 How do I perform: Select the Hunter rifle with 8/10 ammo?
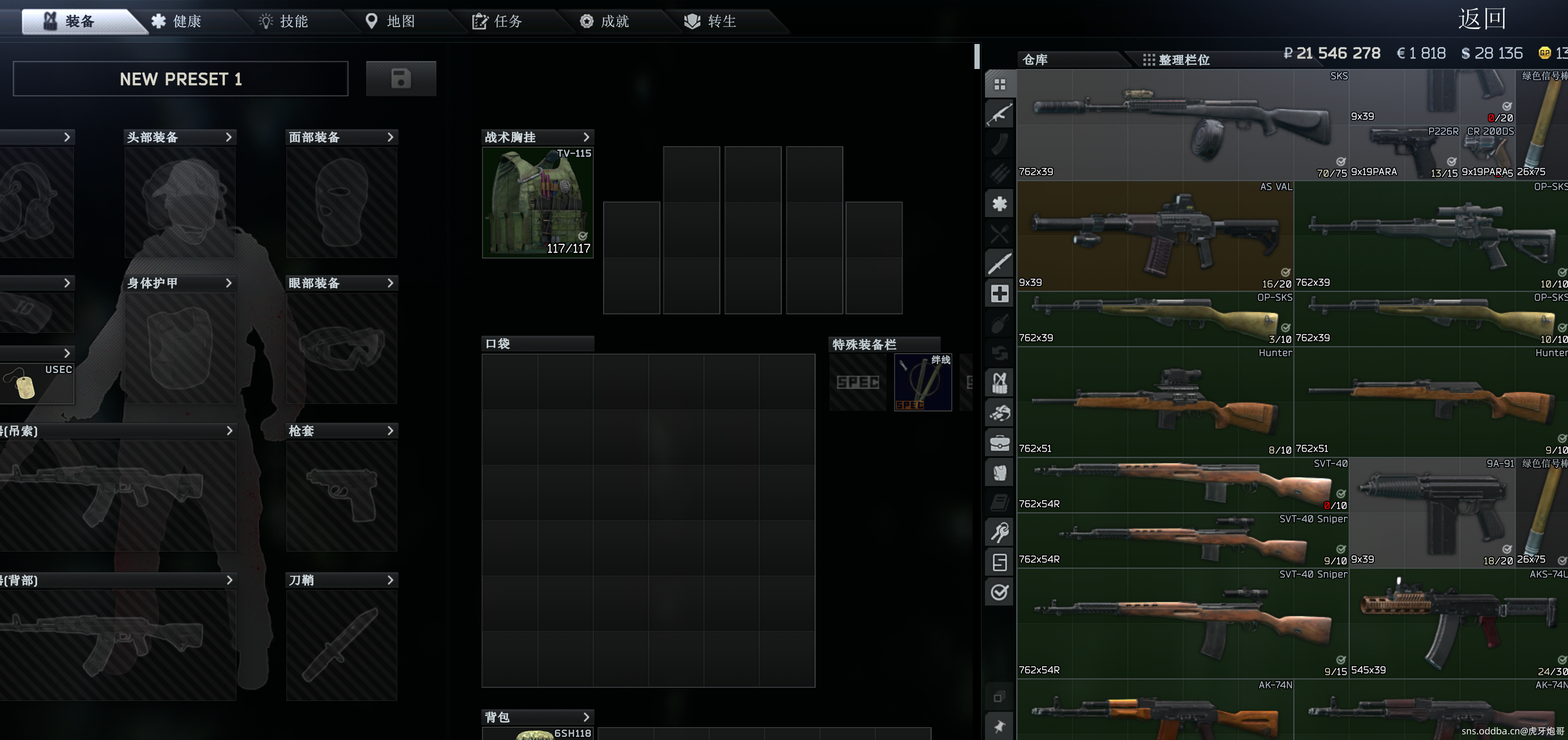[x=1155, y=401]
